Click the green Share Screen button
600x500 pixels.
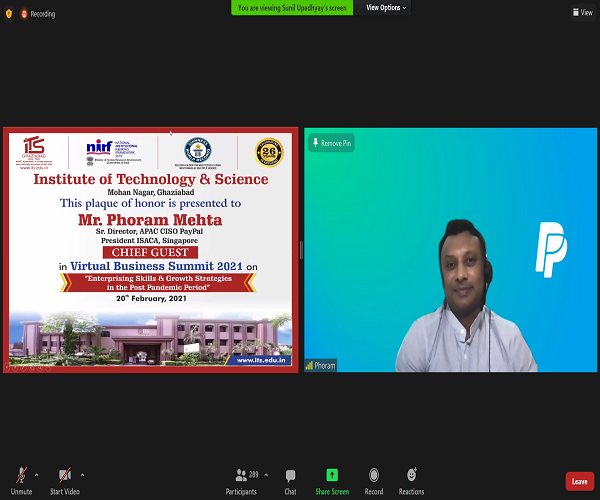tap(332, 482)
